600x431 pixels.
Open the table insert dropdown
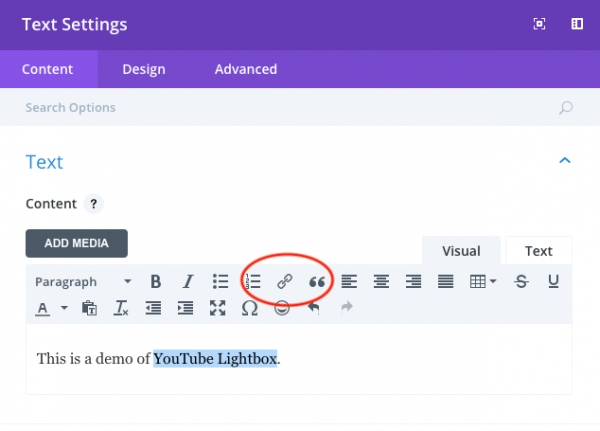[484, 282]
